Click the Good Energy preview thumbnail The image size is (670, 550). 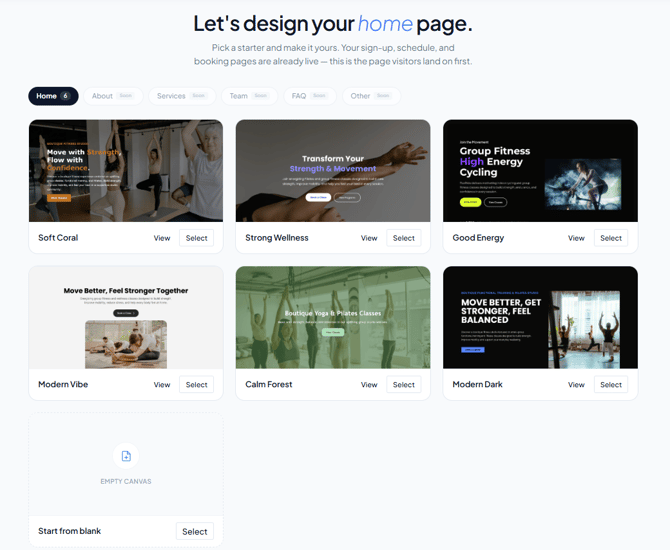coord(540,171)
